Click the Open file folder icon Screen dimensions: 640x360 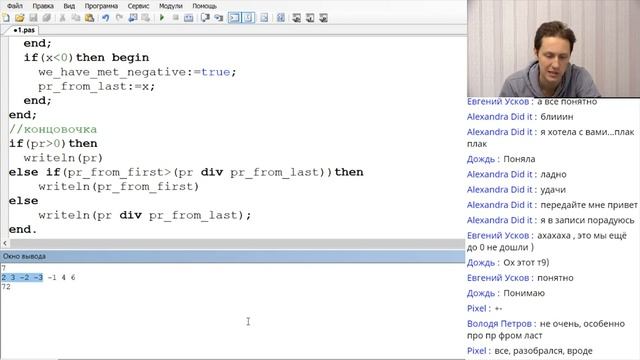(x=19, y=18)
